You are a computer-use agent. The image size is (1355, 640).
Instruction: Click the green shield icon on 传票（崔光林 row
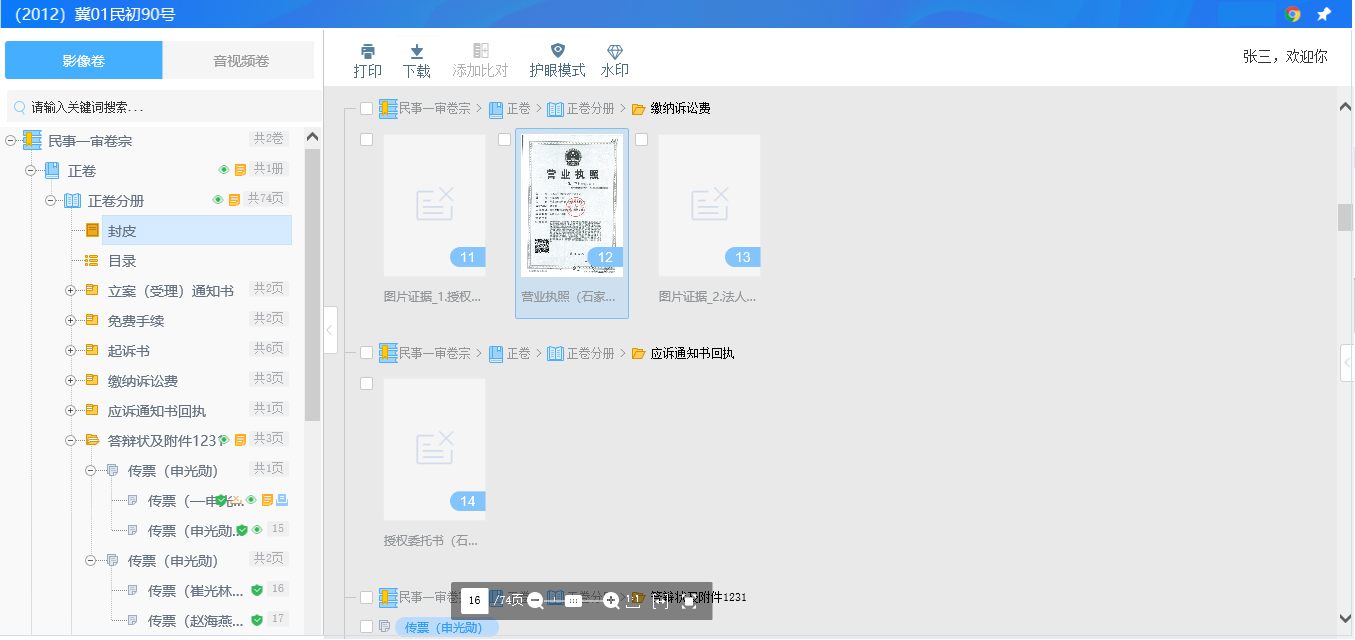tap(257, 590)
